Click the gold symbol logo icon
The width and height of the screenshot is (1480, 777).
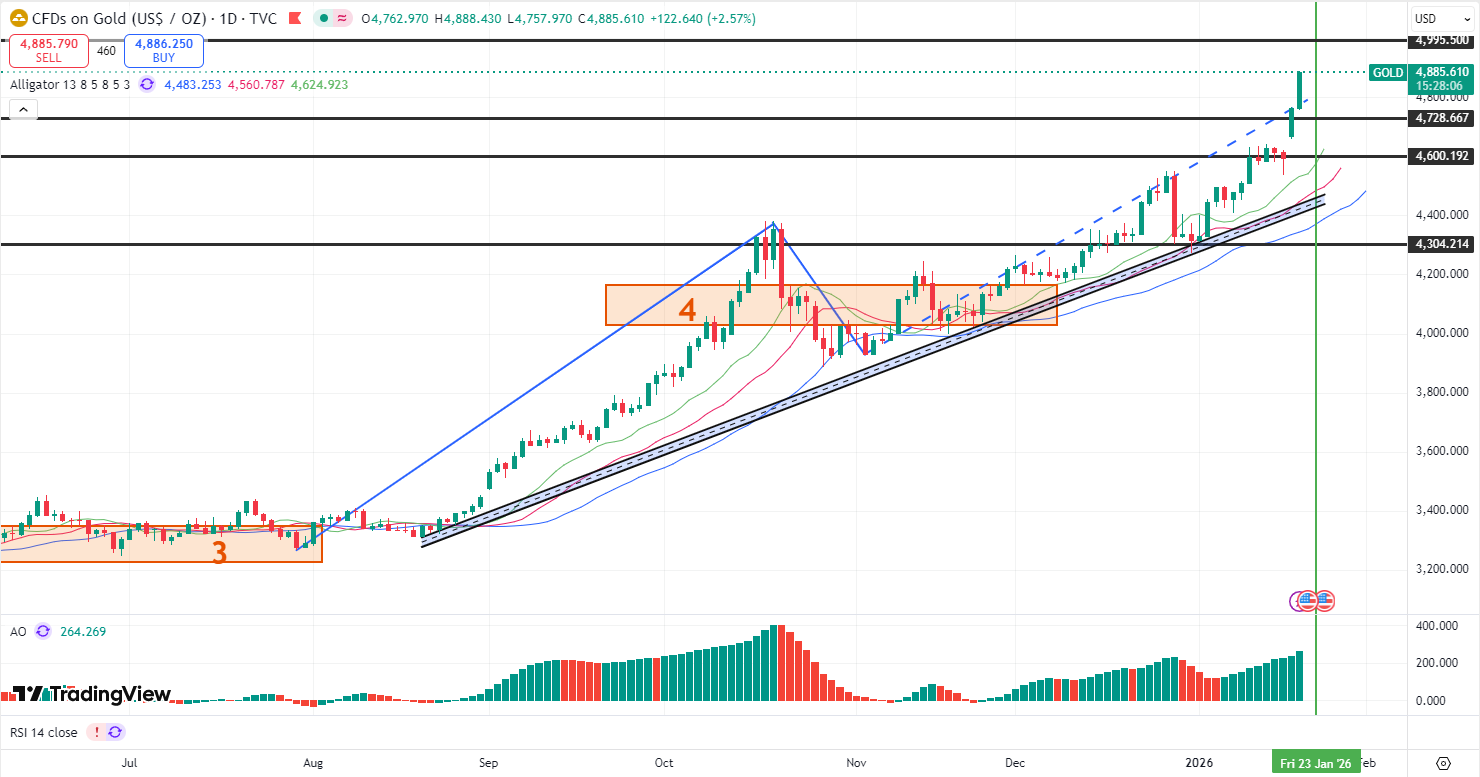18,18
